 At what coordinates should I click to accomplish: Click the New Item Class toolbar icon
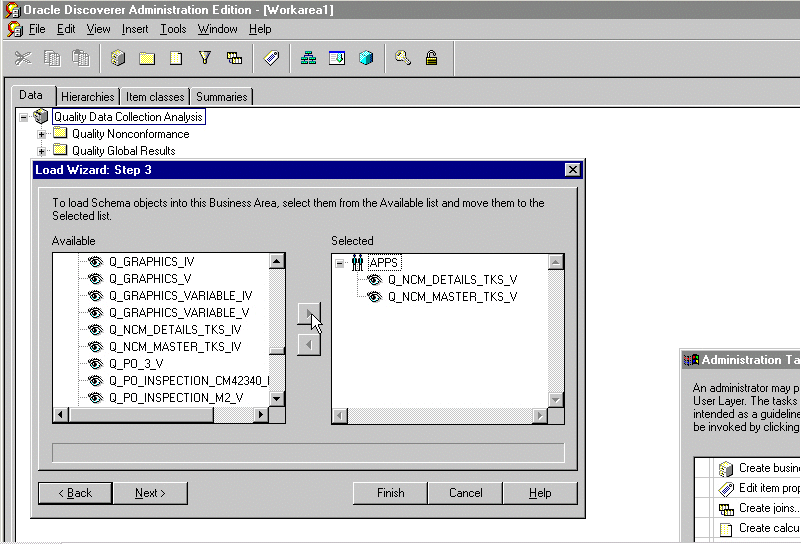337,58
